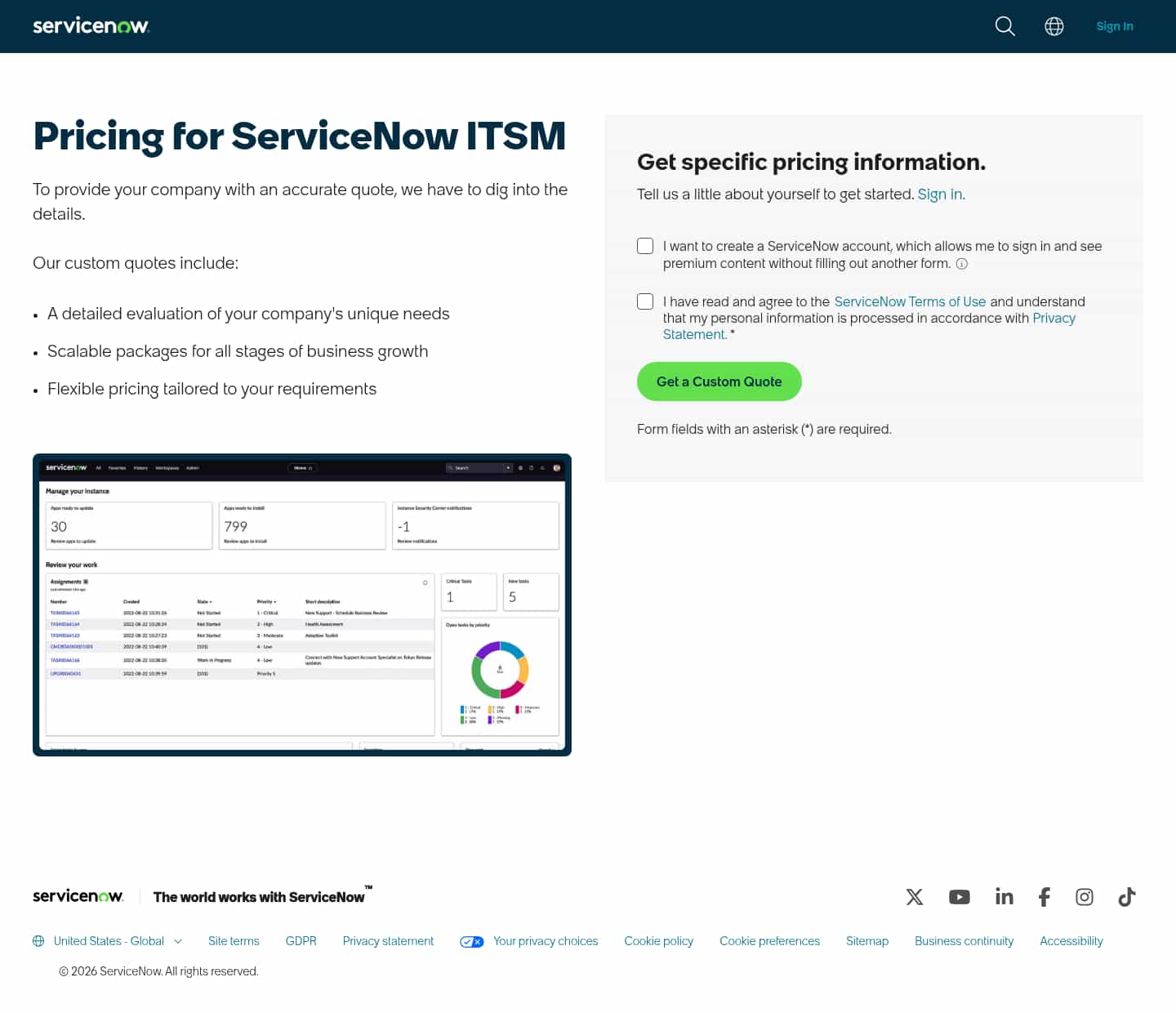Open Site terms footer link
The width and height of the screenshot is (1176, 1013).
[x=234, y=941]
